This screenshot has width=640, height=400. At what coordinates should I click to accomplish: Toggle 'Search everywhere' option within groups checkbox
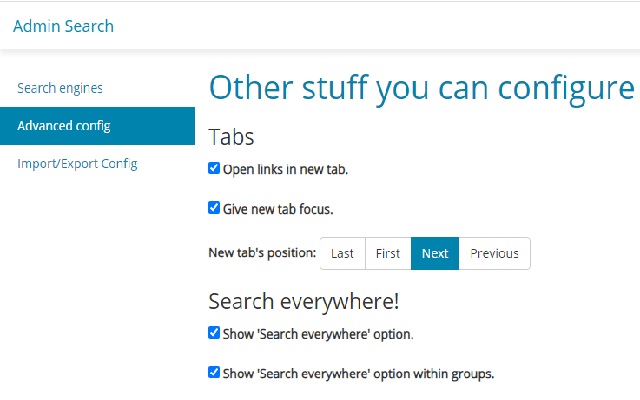[214, 372]
